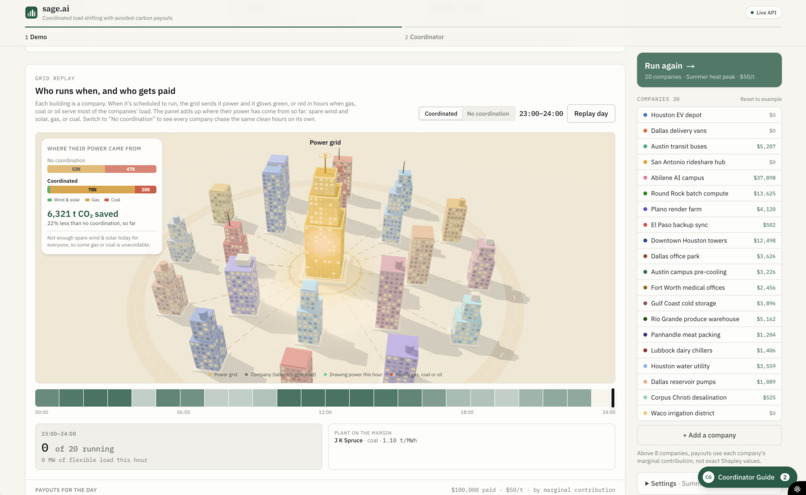Select Houston EV depot company row

pyautogui.click(x=709, y=115)
